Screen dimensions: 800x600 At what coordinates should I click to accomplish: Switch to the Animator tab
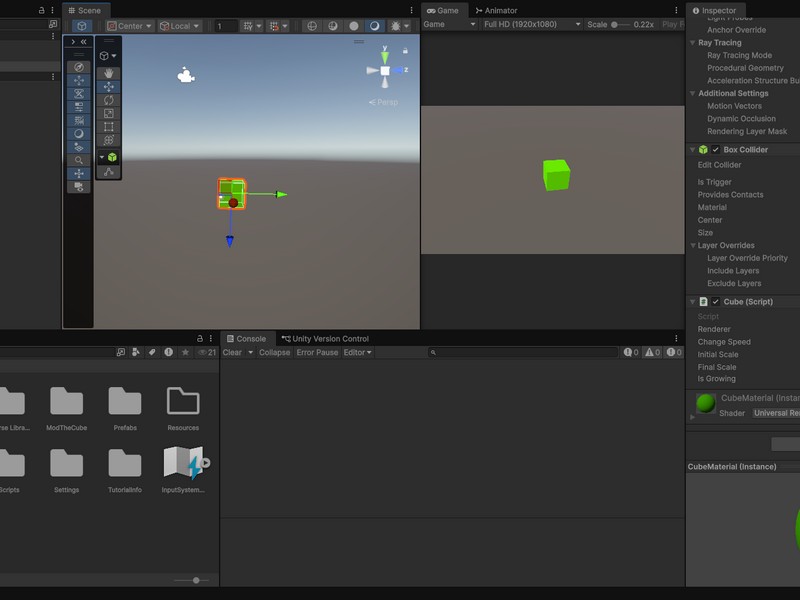pyautogui.click(x=496, y=10)
